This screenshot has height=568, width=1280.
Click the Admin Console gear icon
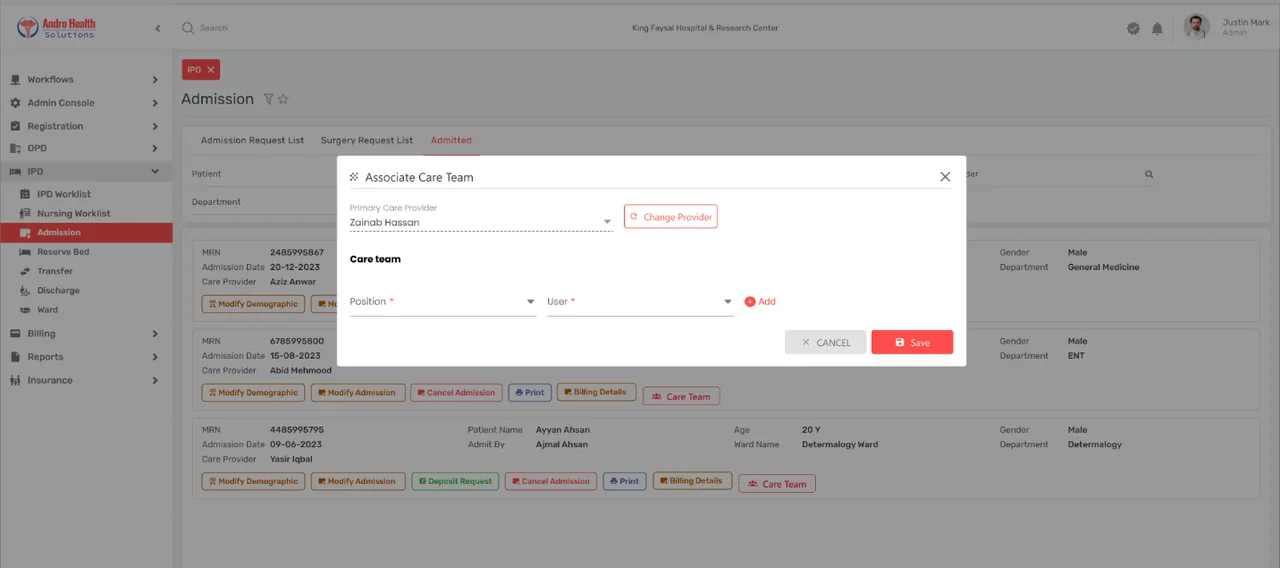click(x=15, y=103)
